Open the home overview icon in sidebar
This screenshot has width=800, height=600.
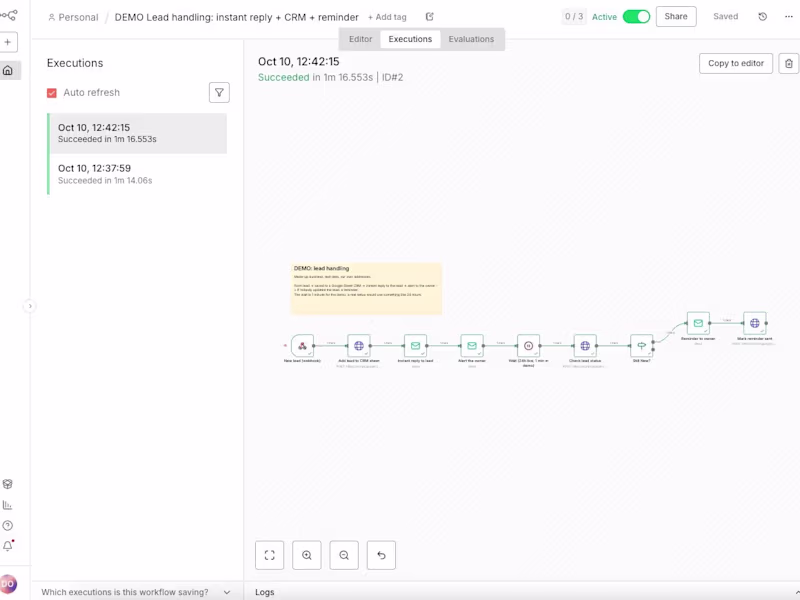(8, 70)
